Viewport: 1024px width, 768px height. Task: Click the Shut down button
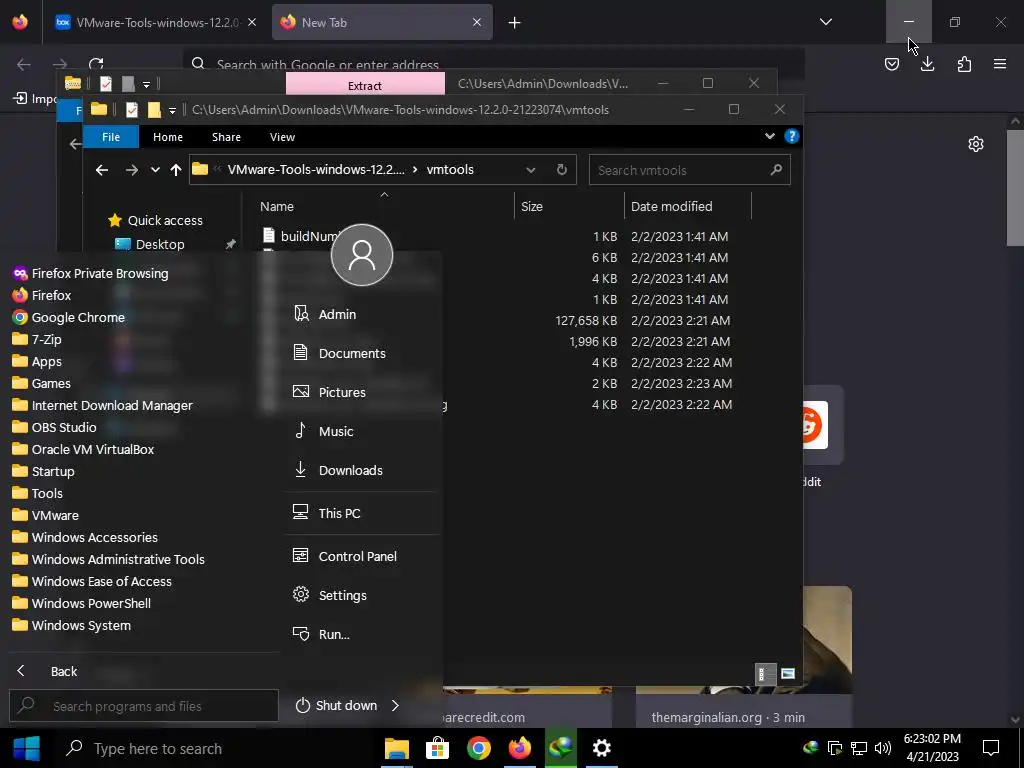click(337, 705)
